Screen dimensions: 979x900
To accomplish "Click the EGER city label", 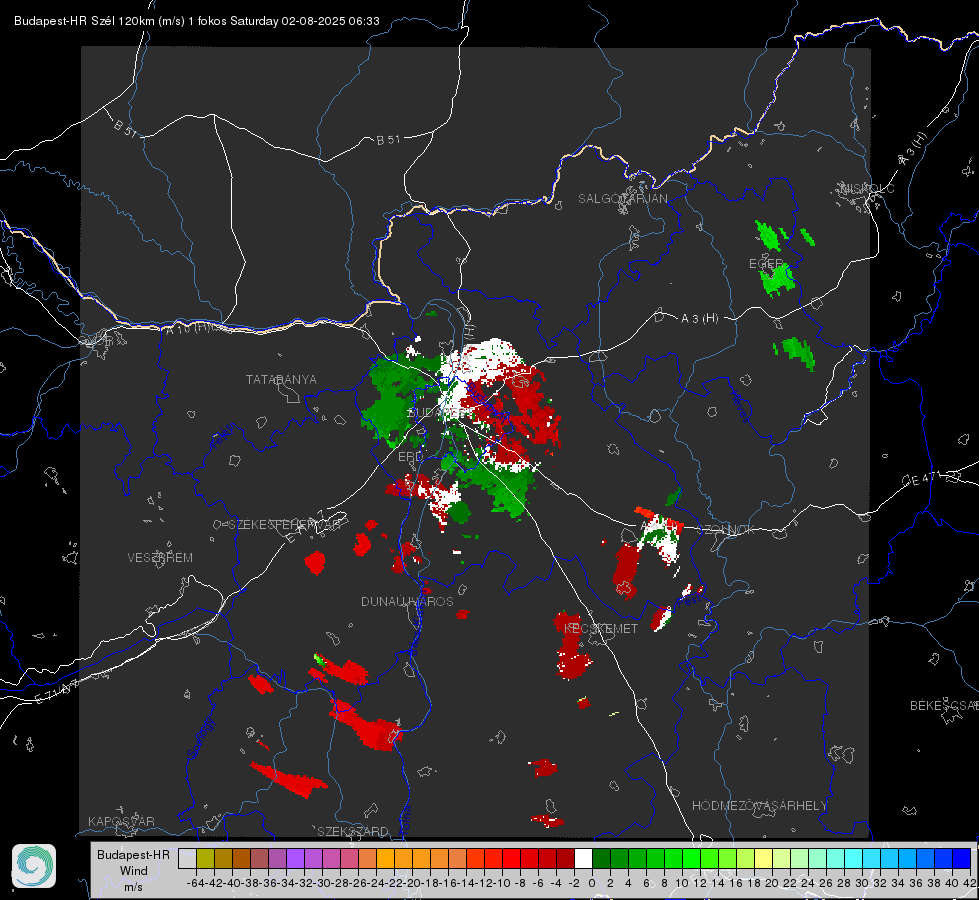I will coord(766,264).
